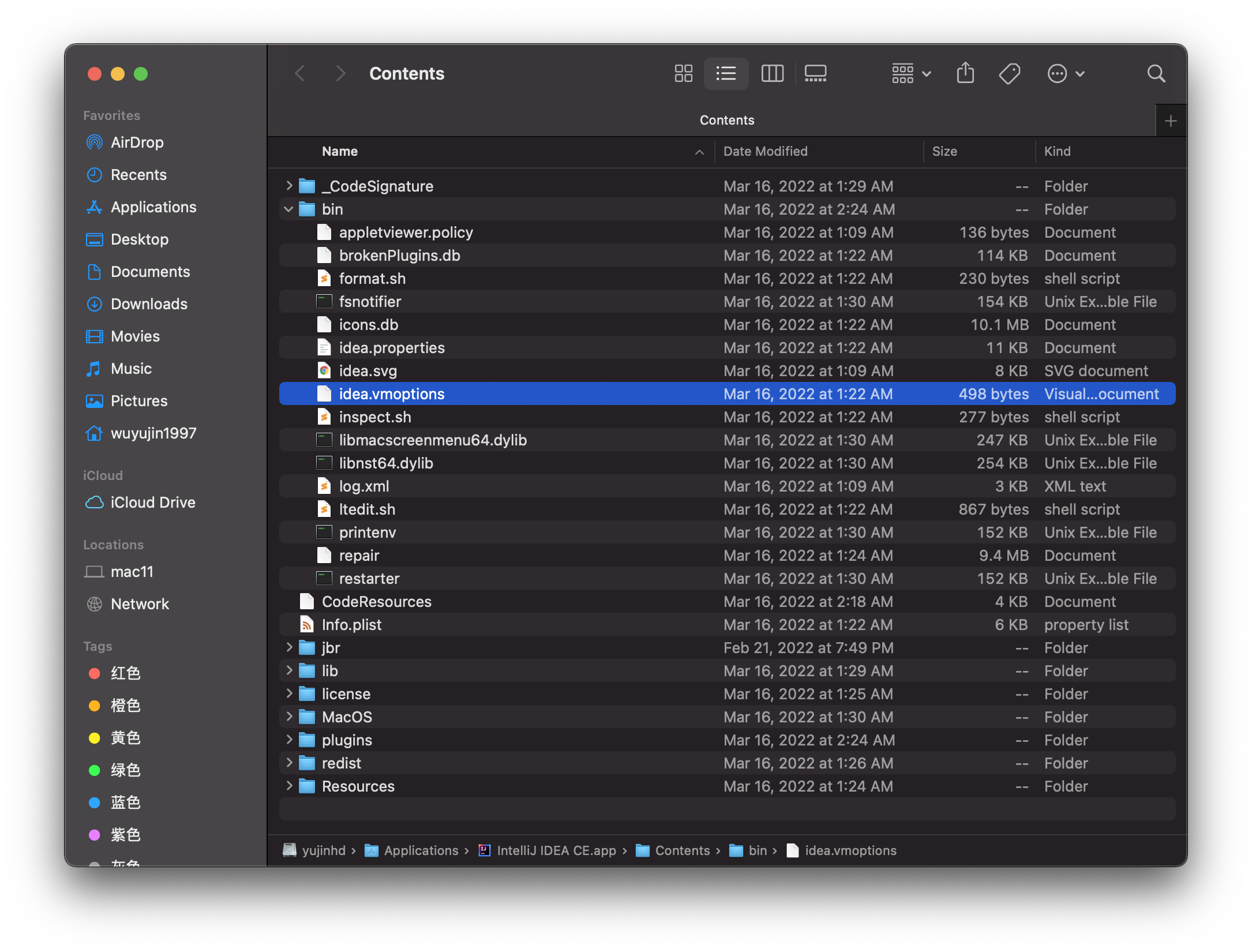Open Downloads in the sidebar

click(149, 304)
